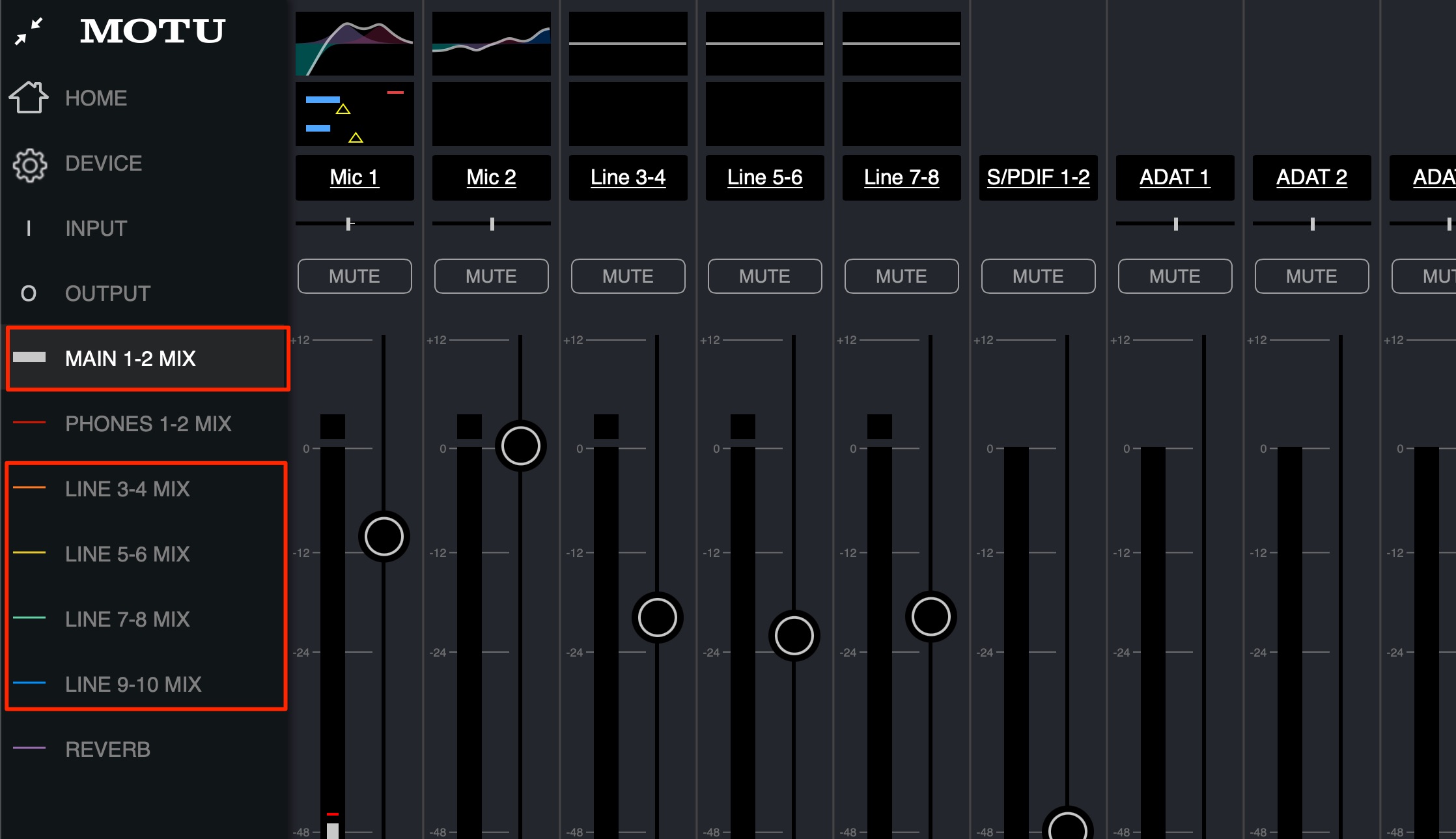Open the REVERB mix view
The width and height of the screenshot is (1456, 839).
[x=144, y=750]
